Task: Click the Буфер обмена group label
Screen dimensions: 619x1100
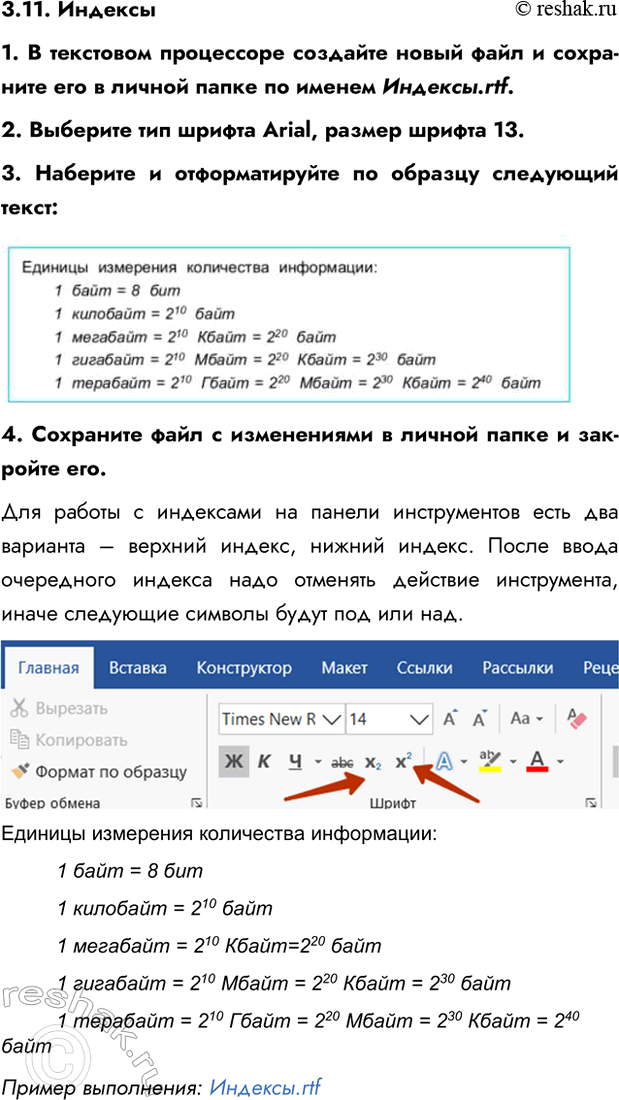Action: (x=53, y=803)
